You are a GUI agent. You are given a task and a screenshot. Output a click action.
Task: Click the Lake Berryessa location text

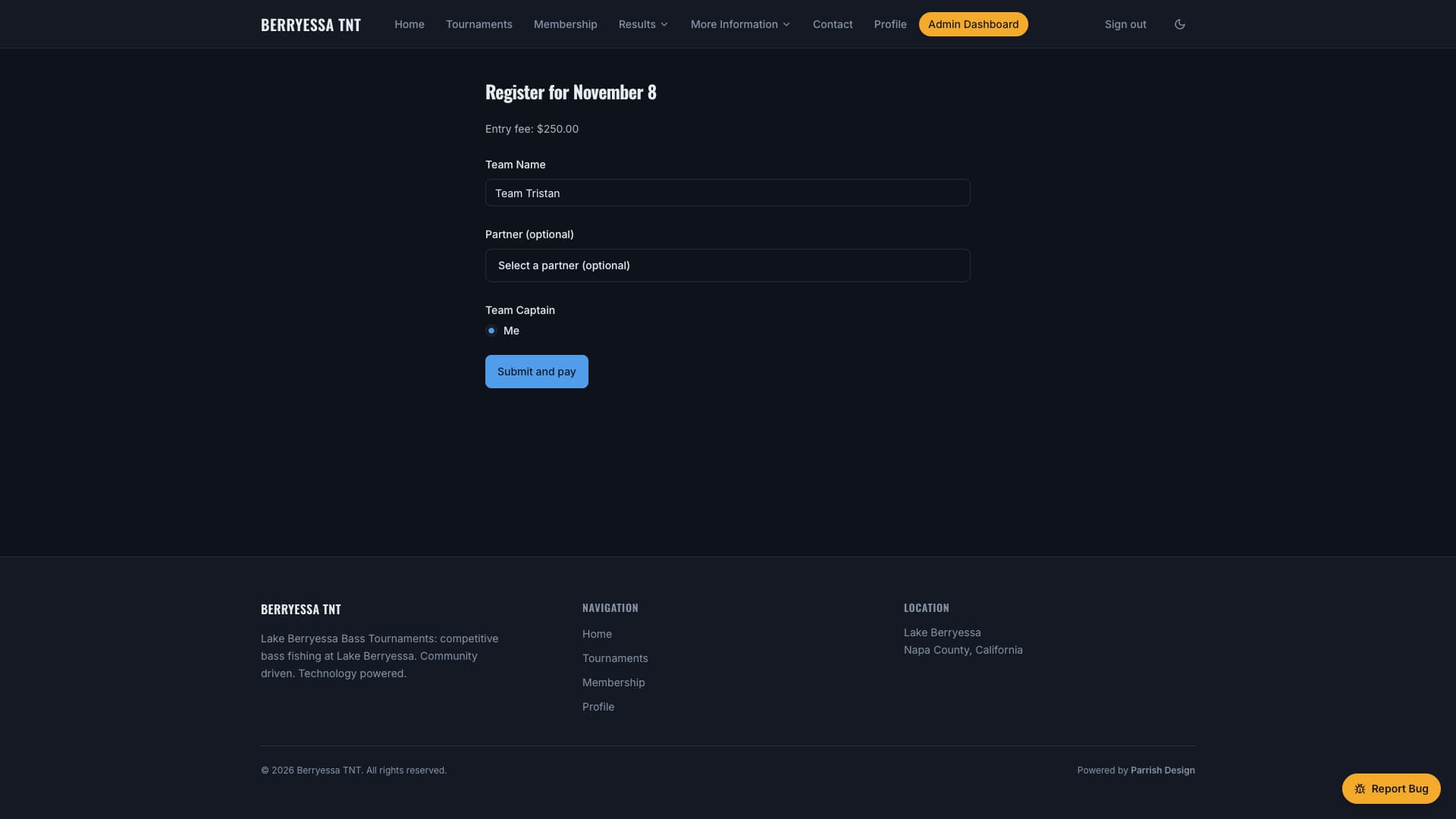942,632
